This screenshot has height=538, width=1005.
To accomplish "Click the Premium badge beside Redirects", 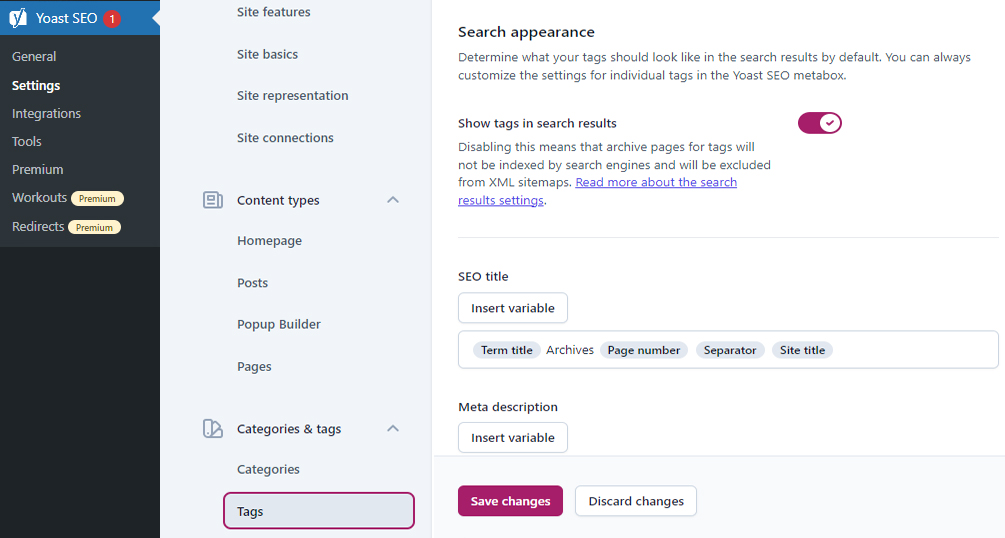I will [x=94, y=228].
